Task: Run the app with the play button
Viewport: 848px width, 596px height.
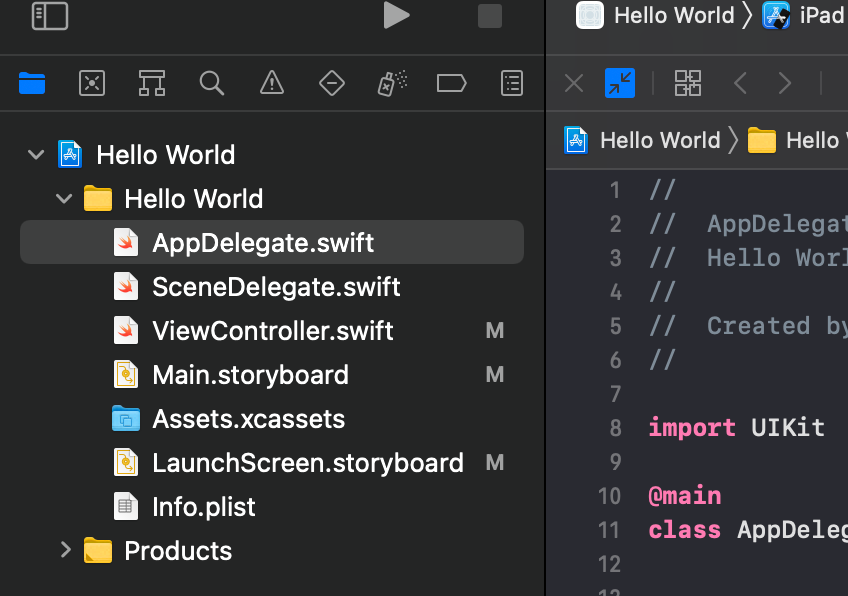Action: pyautogui.click(x=396, y=16)
